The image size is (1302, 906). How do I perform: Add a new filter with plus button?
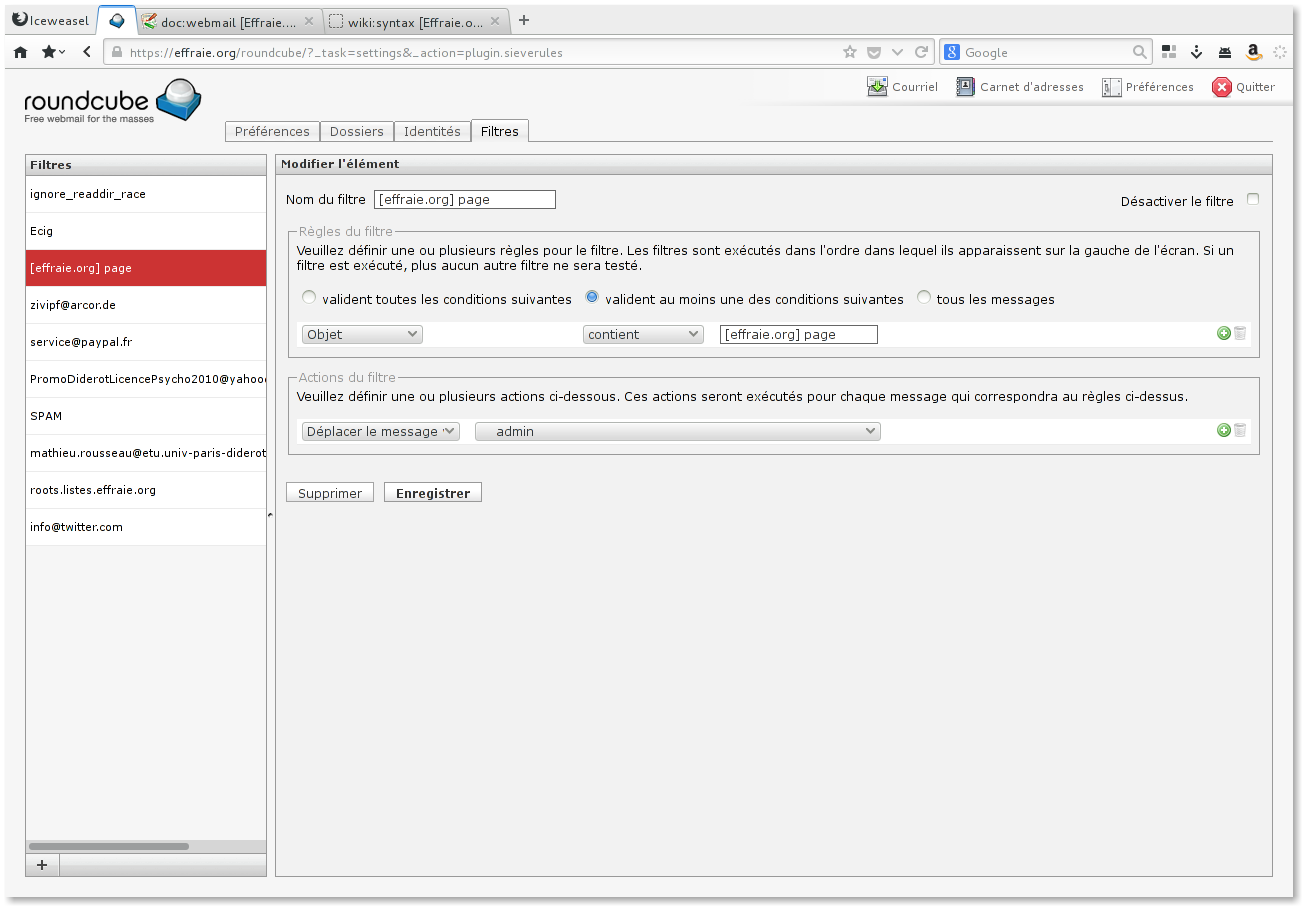pyautogui.click(x=42, y=865)
